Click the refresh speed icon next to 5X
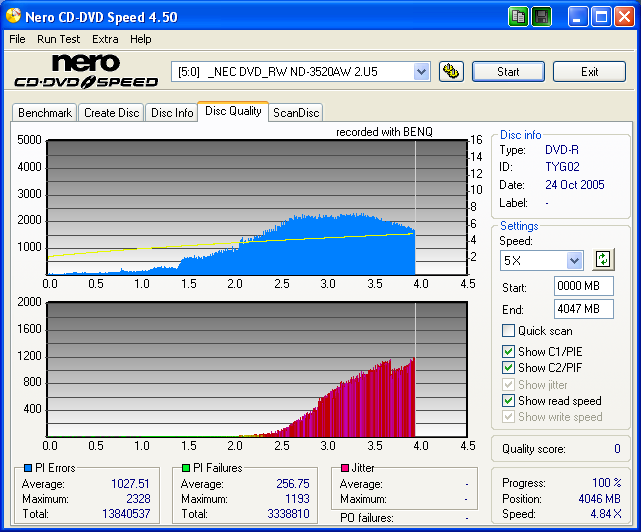This screenshot has height=532, width=641. pos(603,259)
